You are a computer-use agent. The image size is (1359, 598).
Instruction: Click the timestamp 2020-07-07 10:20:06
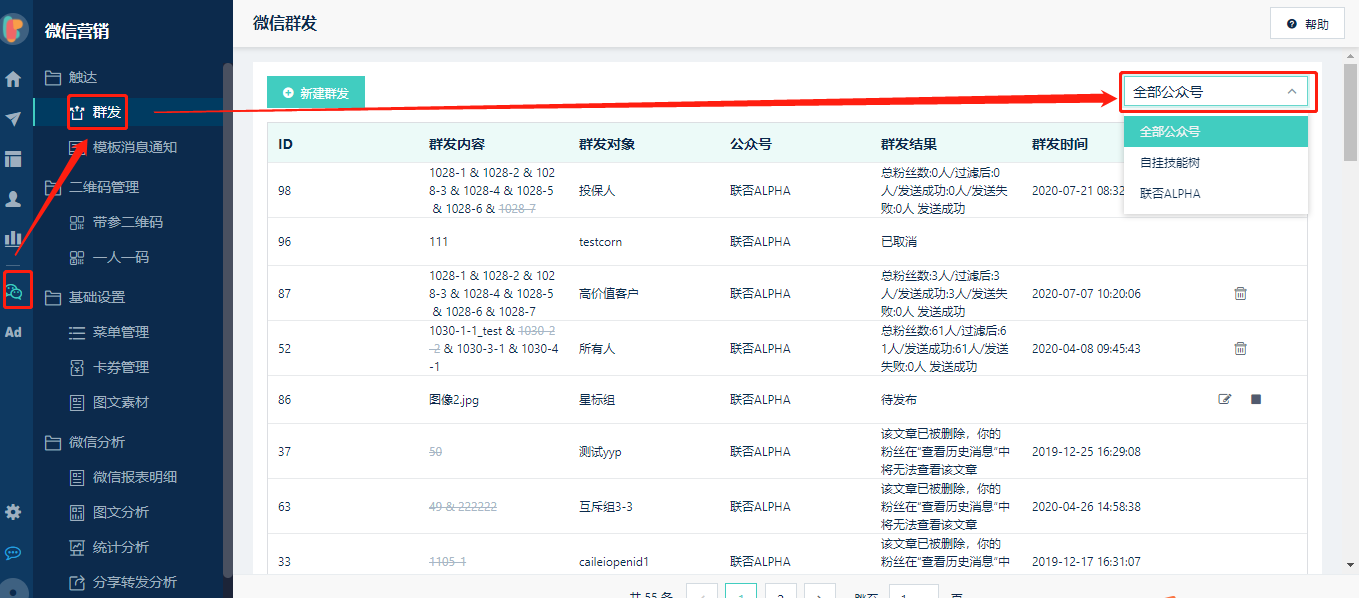(1086, 294)
